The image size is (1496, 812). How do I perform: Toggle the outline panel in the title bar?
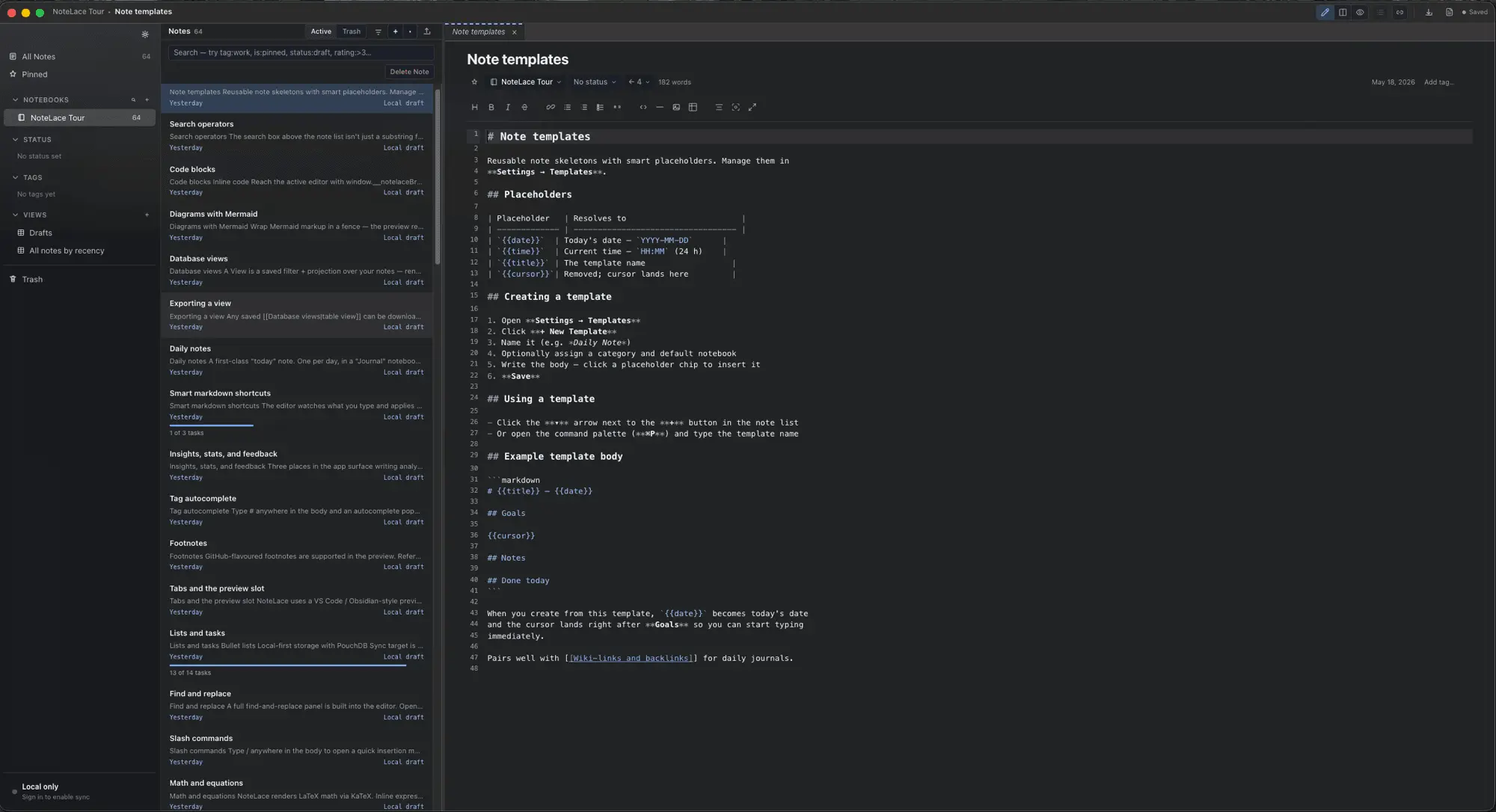point(1381,12)
